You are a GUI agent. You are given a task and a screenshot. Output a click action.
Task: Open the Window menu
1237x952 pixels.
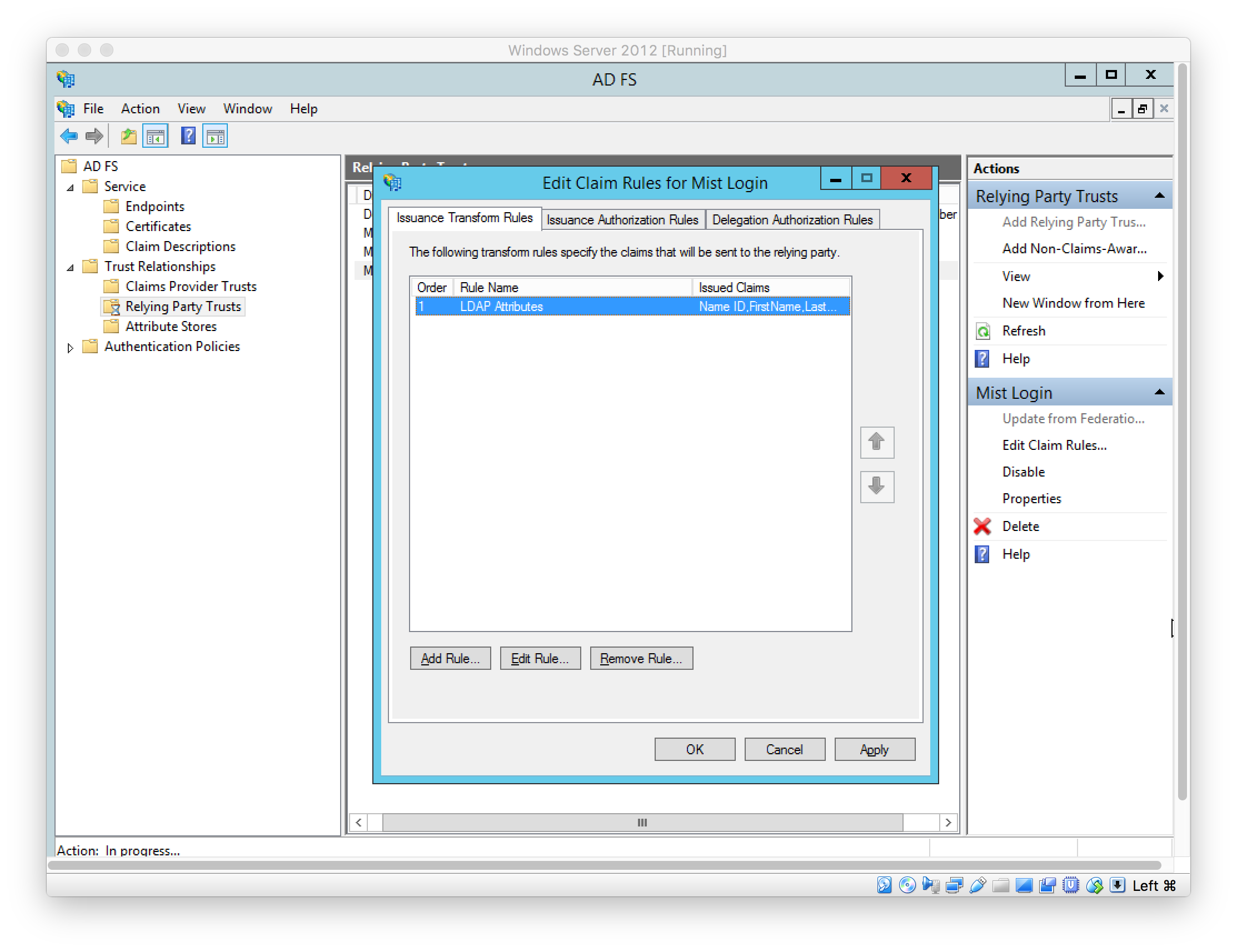coord(247,108)
